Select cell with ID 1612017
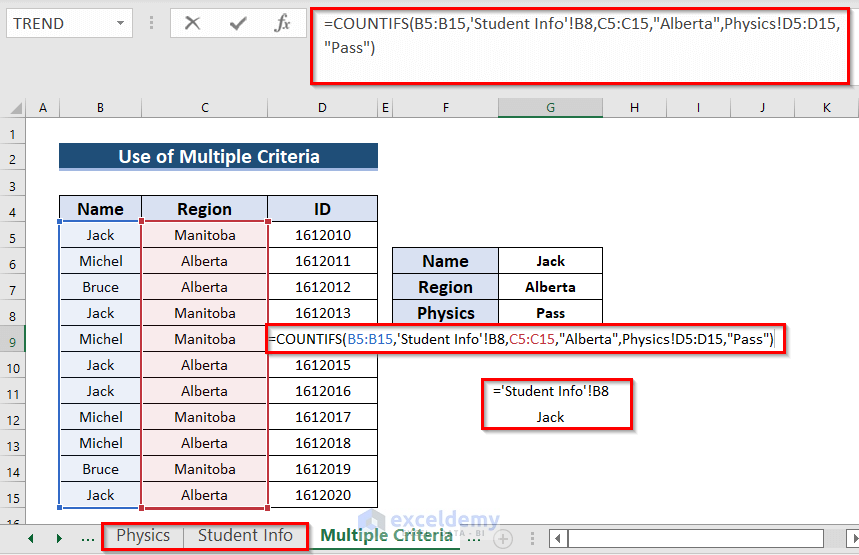 click(x=323, y=417)
